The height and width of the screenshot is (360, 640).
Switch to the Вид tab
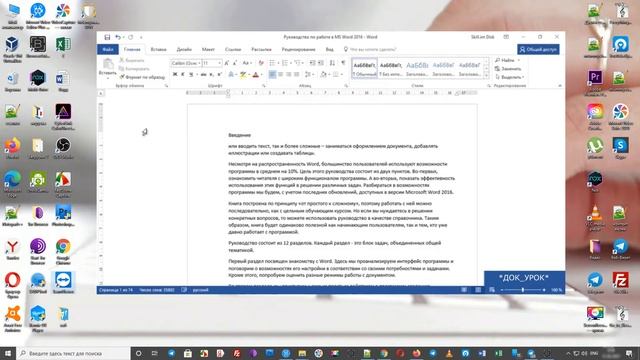tap(329, 49)
